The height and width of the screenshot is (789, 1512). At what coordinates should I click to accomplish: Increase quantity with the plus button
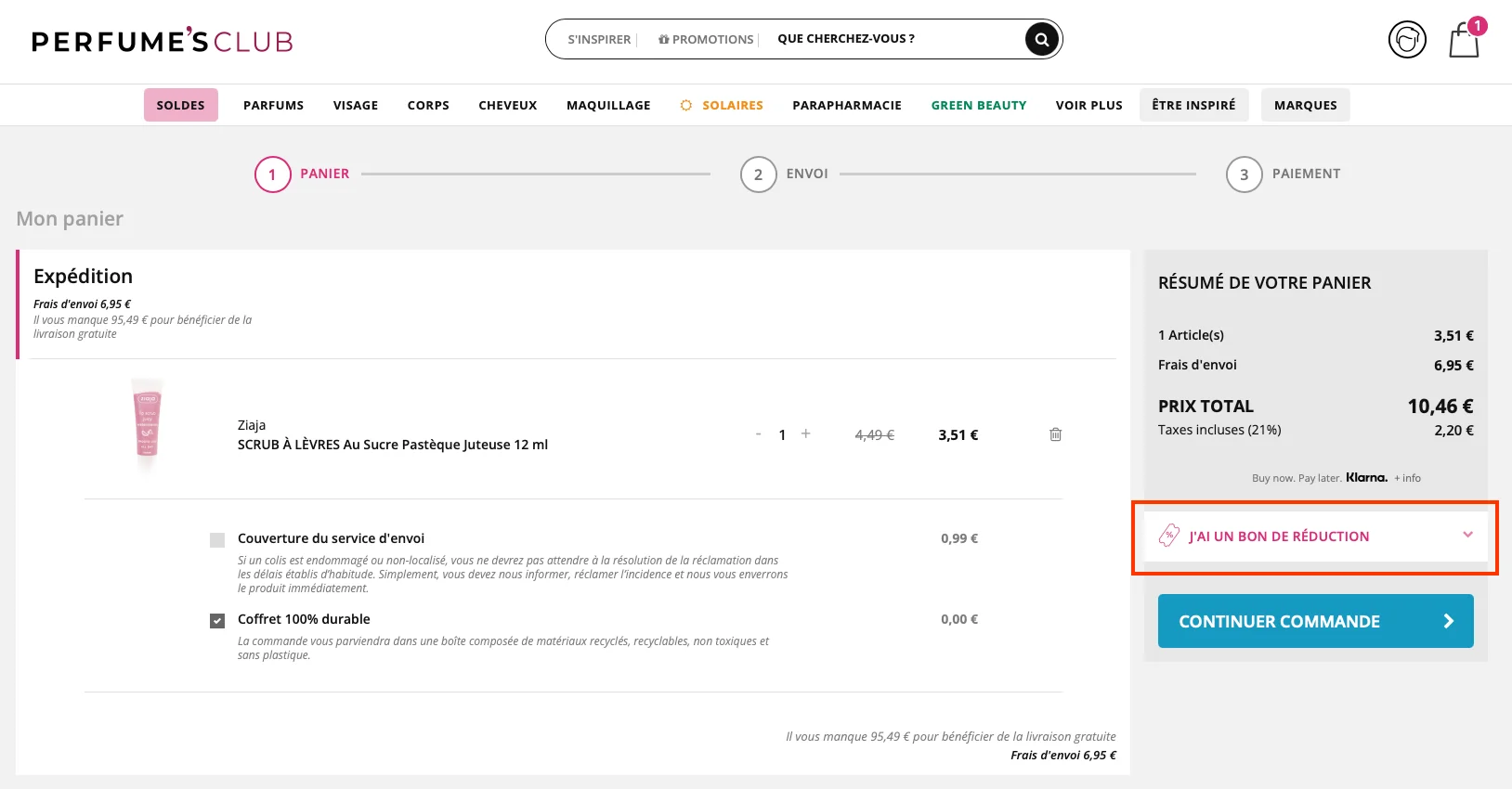[x=805, y=433]
